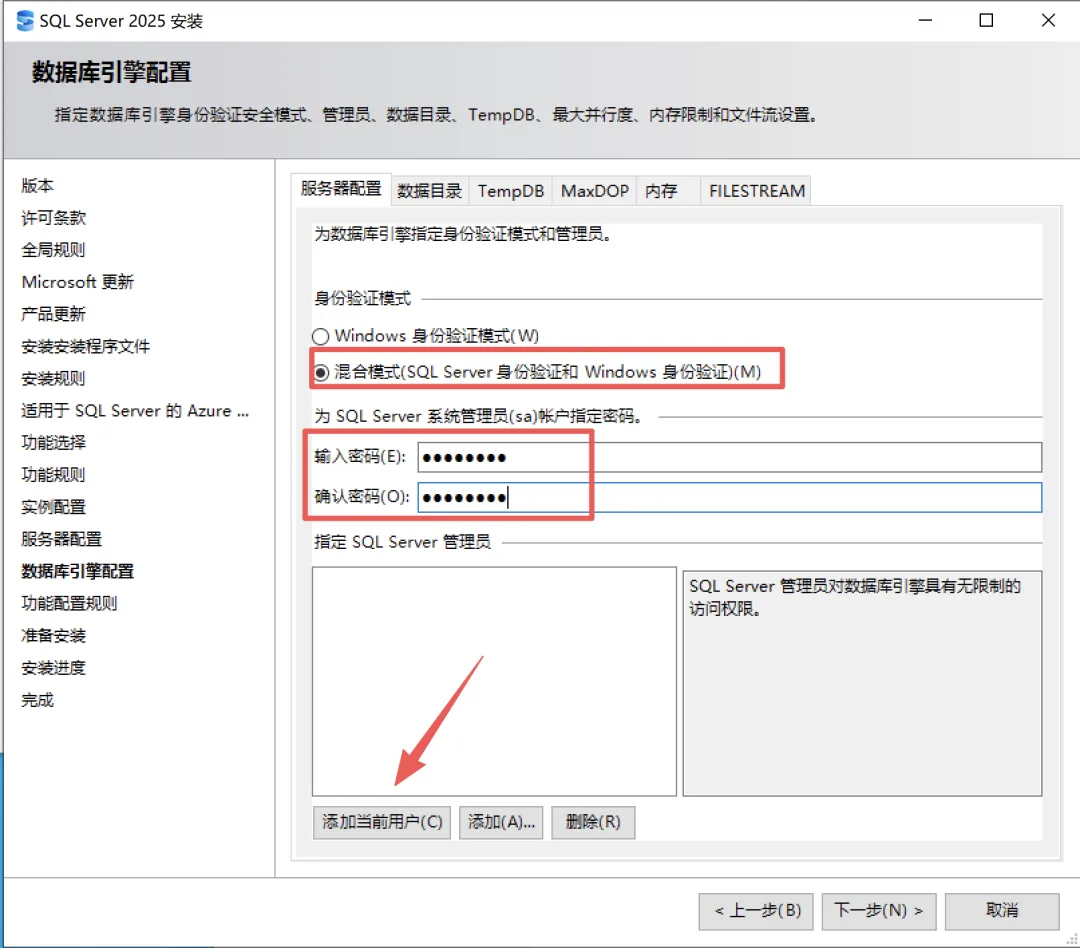Screen dimensions: 1080x948
Task: Go back with 上一步(B)
Action: tap(756, 911)
